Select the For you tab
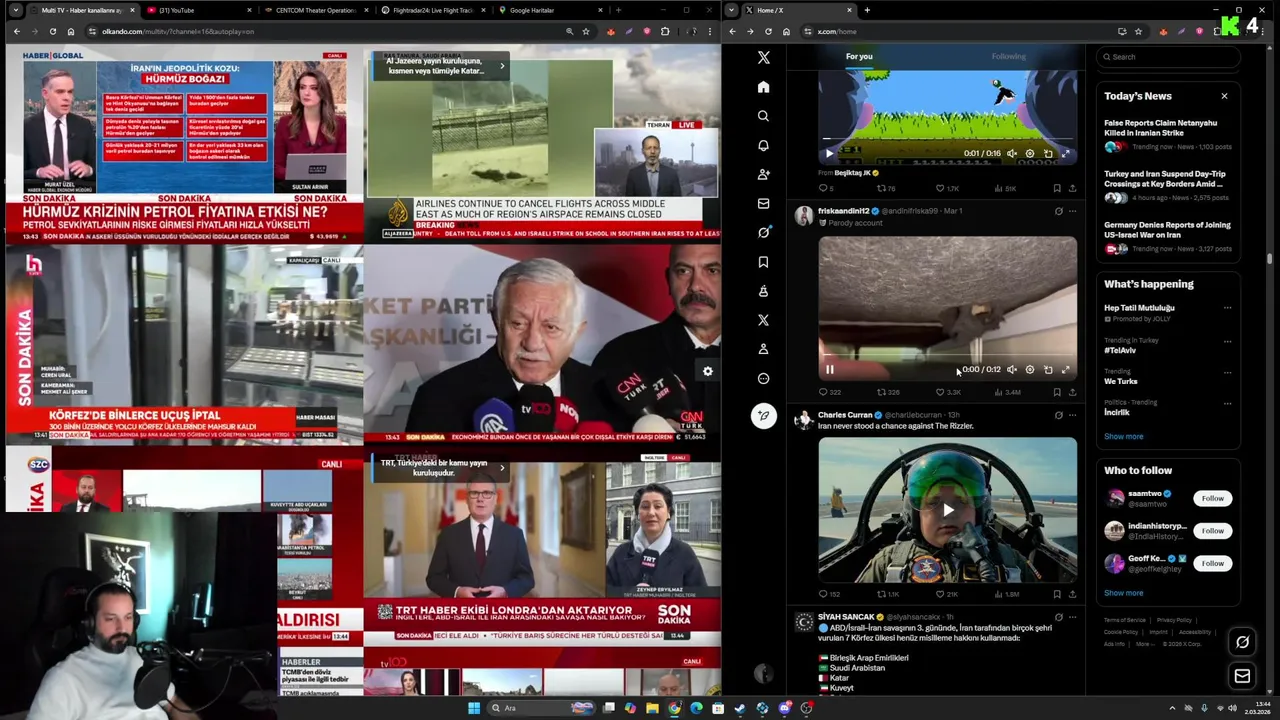Viewport: 1280px width, 720px height. pyautogui.click(x=859, y=56)
